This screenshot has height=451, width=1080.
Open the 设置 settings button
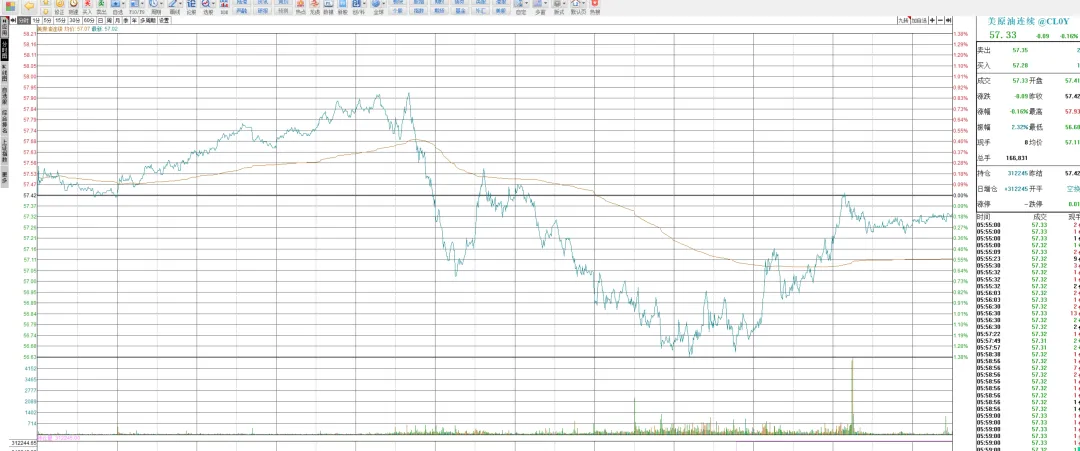[x=164, y=20]
